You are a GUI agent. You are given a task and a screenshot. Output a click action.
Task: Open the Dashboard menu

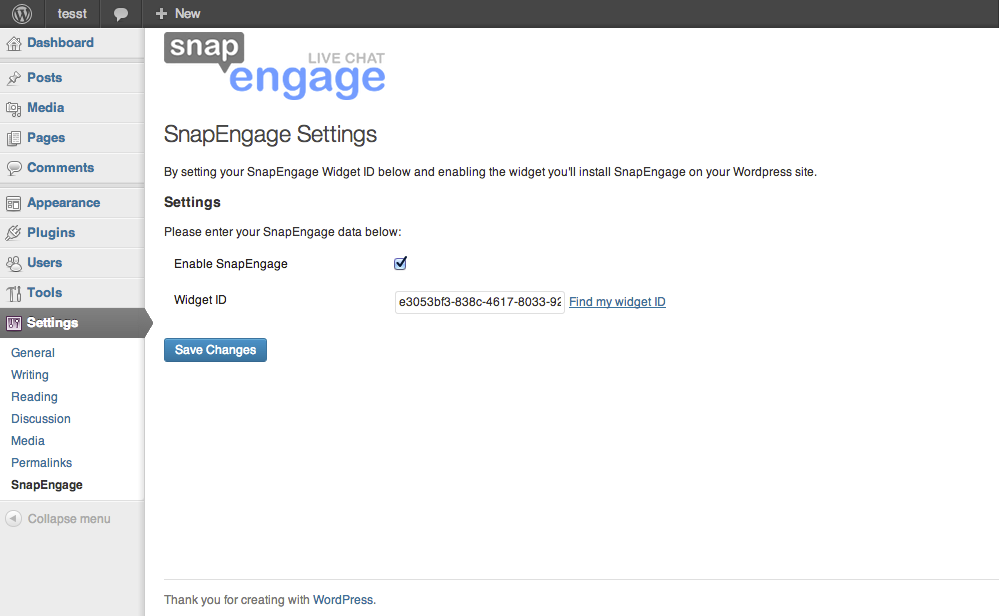point(61,43)
